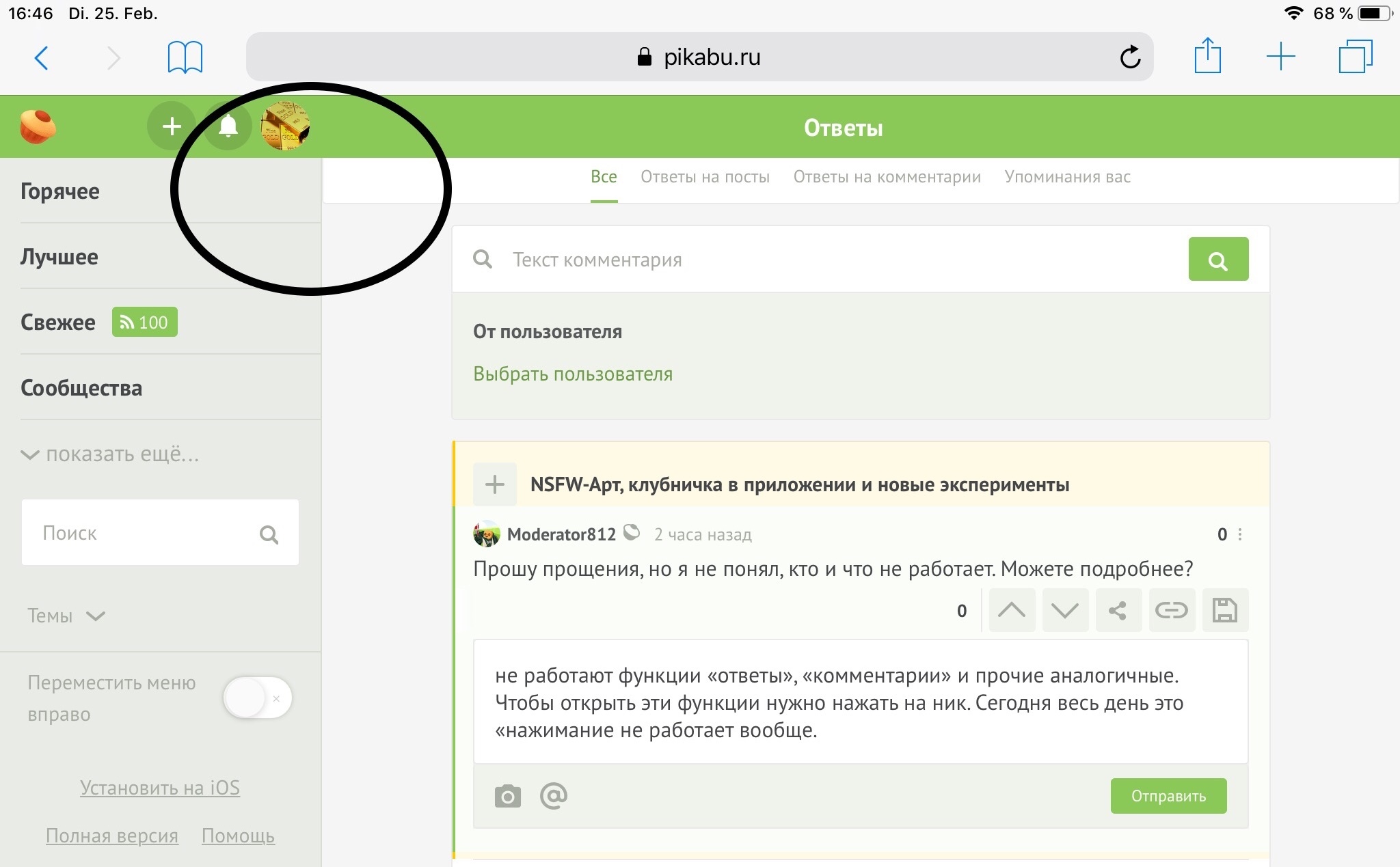The height and width of the screenshot is (867, 1400).
Task: Reload the page in Safari
Action: (1130, 57)
